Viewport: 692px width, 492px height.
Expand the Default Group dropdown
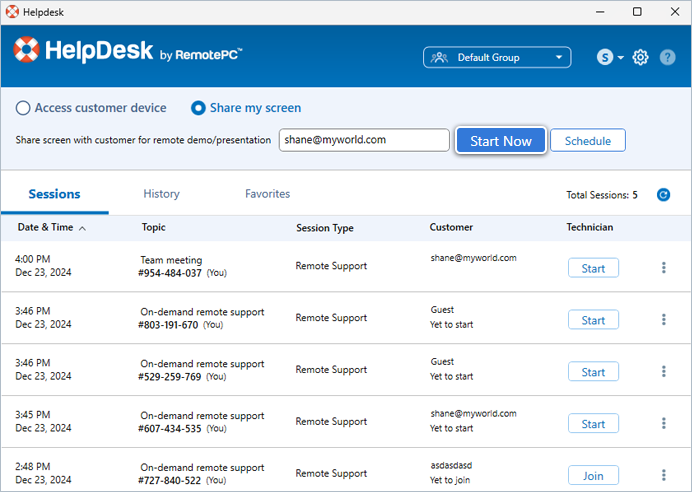pos(497,57)
